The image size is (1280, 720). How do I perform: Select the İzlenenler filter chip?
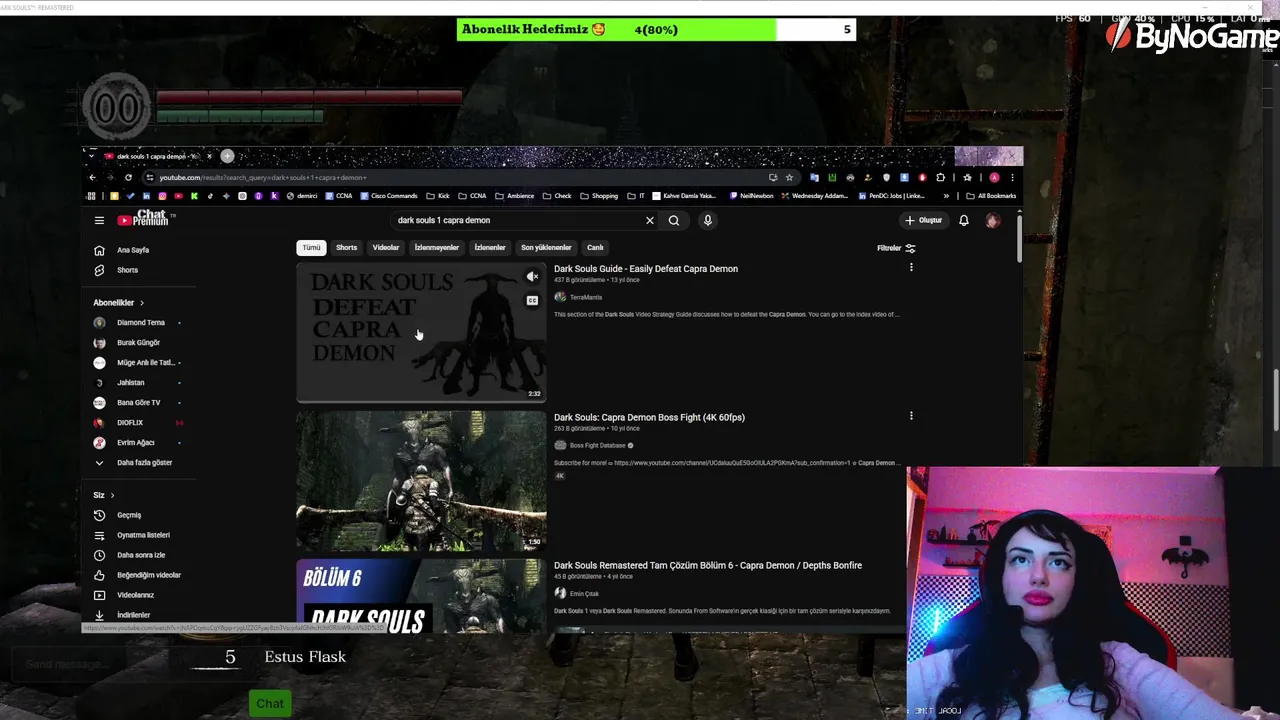490,248
